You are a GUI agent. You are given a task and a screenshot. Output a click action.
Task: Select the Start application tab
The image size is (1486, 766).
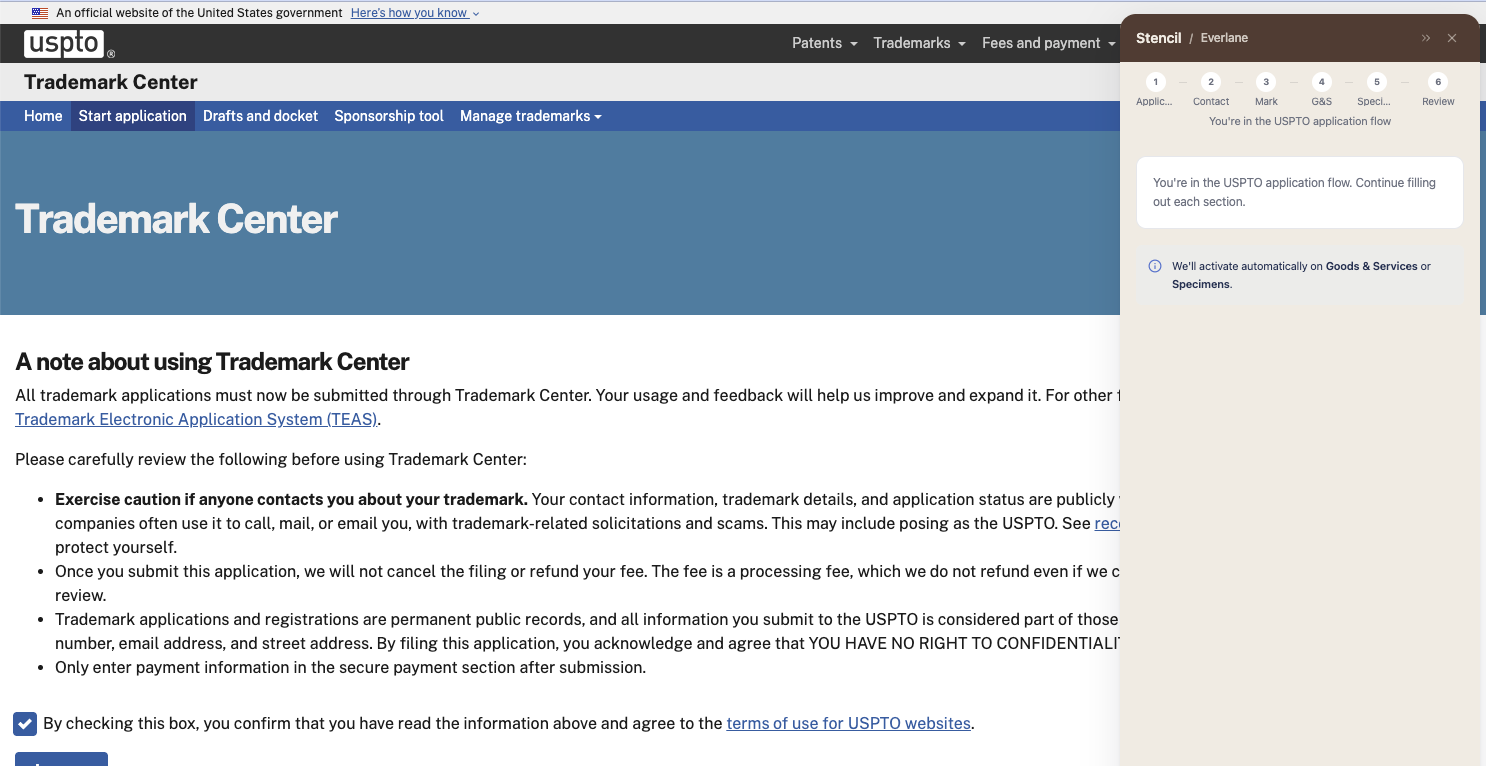[133, 116]
